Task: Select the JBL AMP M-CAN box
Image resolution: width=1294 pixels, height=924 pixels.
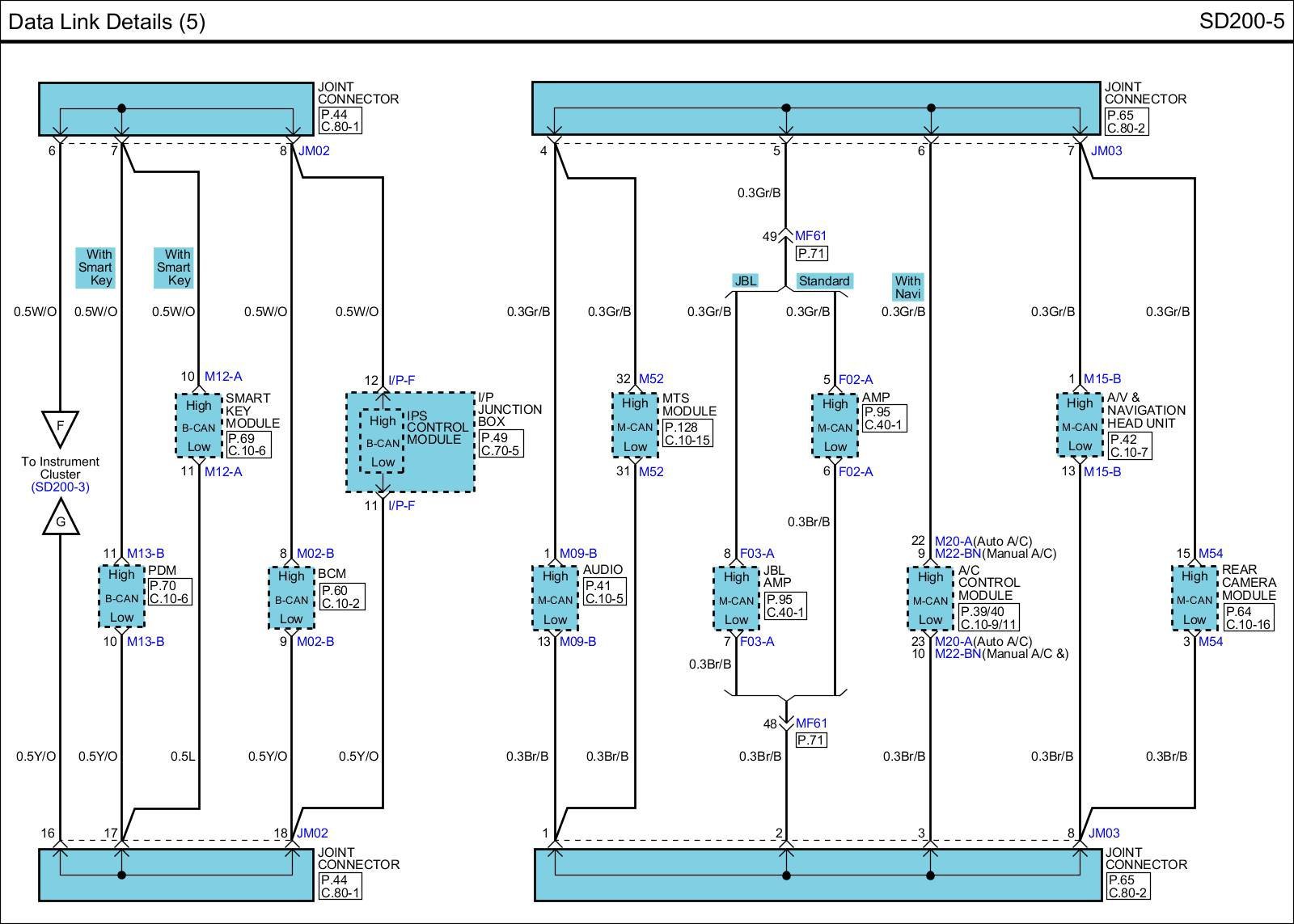Action: [x=736, y=598]
